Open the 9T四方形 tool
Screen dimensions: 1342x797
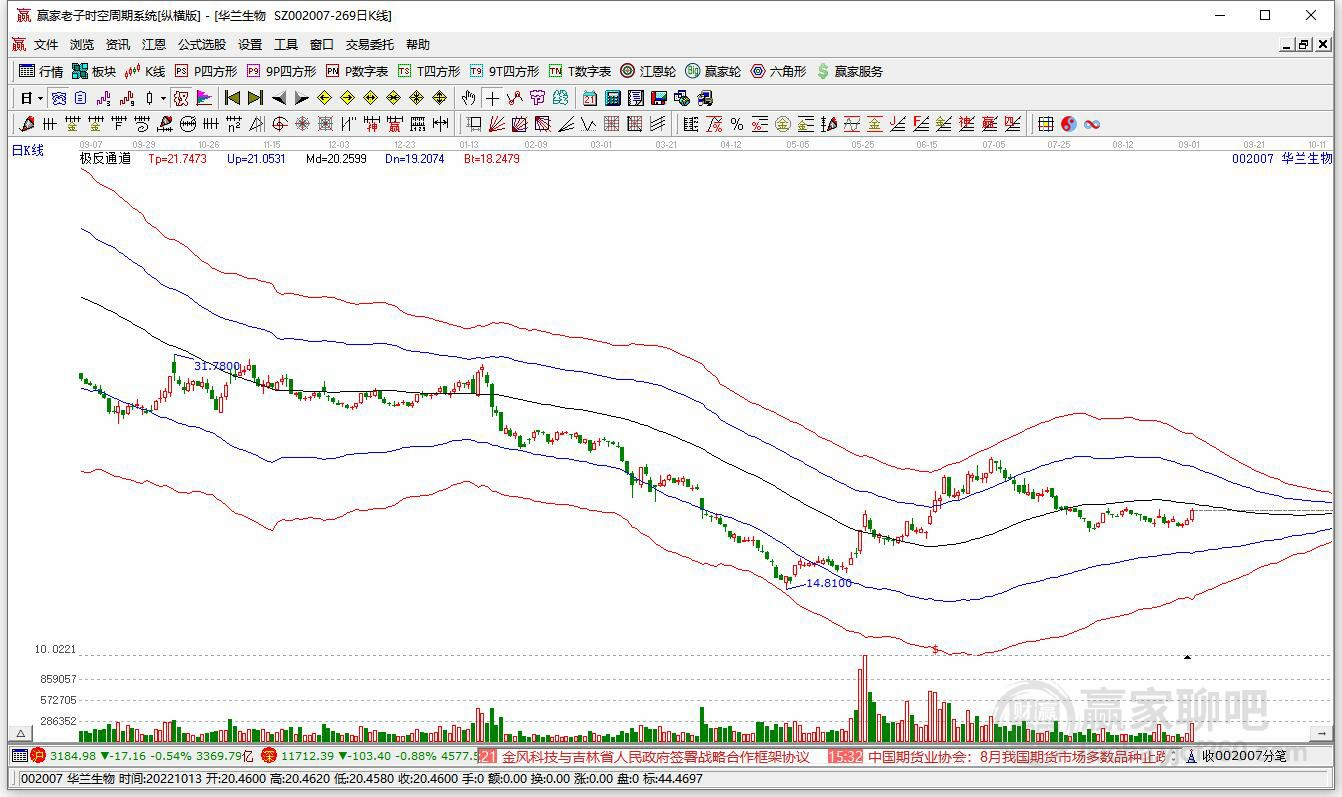[504, 71]
